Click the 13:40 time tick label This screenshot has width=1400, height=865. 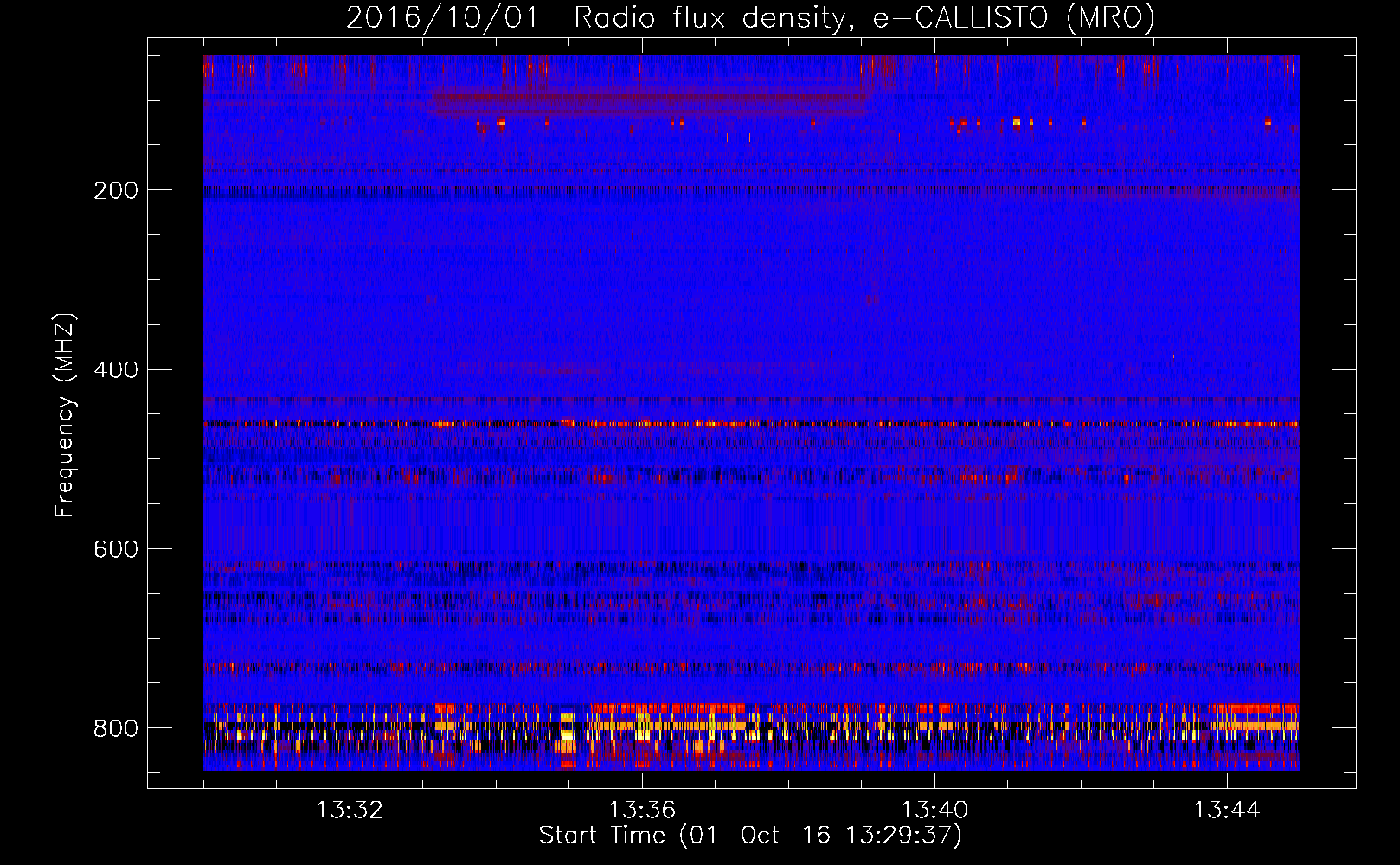coord(934,811)
